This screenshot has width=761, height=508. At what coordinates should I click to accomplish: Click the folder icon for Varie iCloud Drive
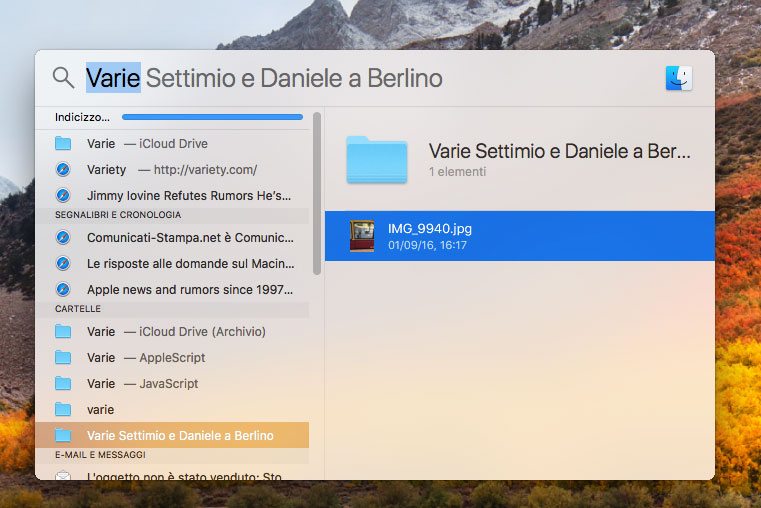[x=63, y=143]
